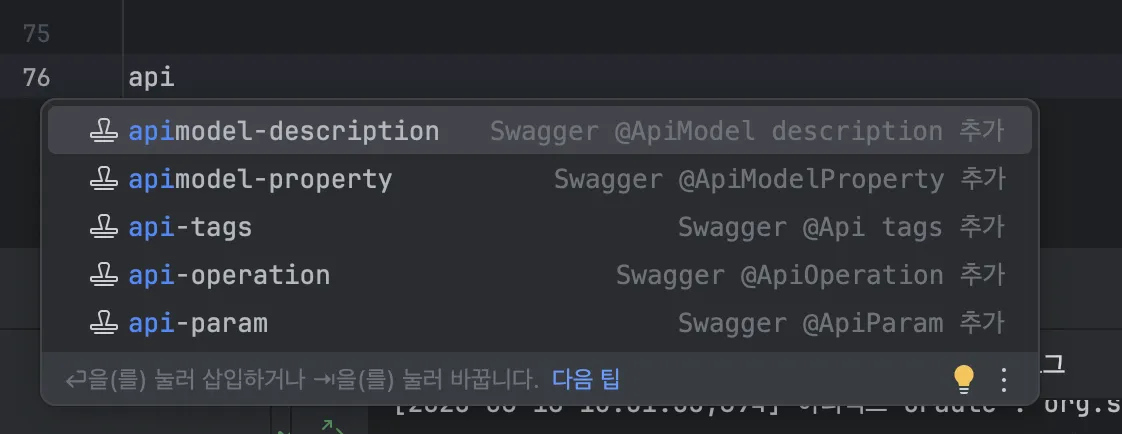The height and width of the screenshot is (434, 1122).
Task: Open the 다음 팁 link
Action: (x=586, y=380)
